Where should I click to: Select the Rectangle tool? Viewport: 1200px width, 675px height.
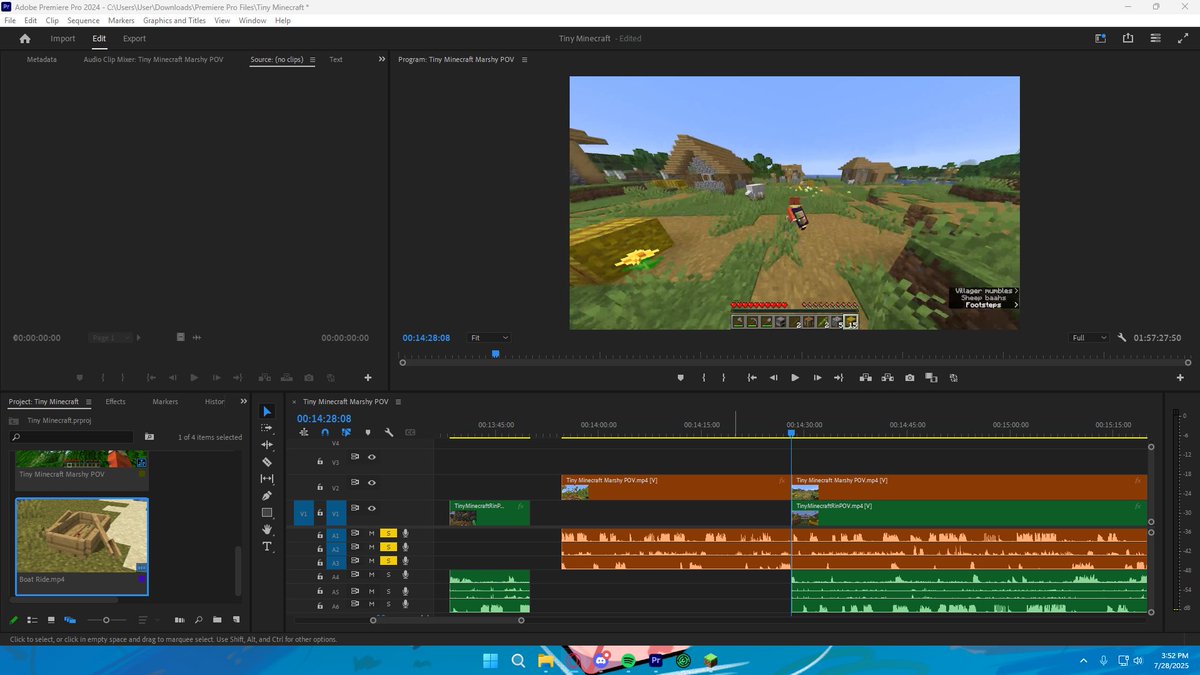coord(267,513)
